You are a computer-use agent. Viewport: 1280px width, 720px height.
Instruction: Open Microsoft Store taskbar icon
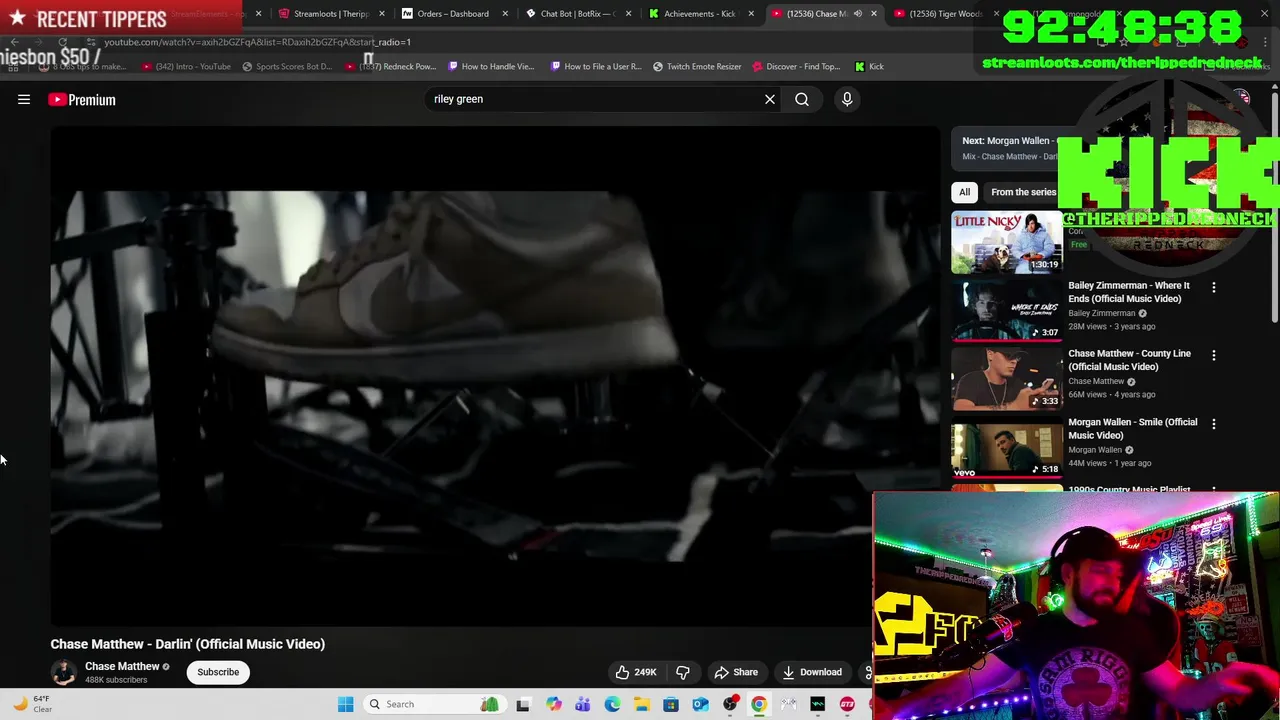coord(671,704)
